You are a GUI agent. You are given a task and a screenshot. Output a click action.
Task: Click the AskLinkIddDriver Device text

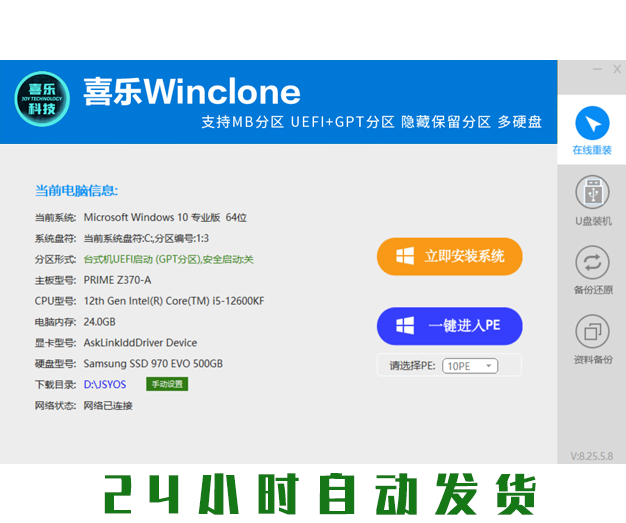pyautogui.click(x=140, y=343)
